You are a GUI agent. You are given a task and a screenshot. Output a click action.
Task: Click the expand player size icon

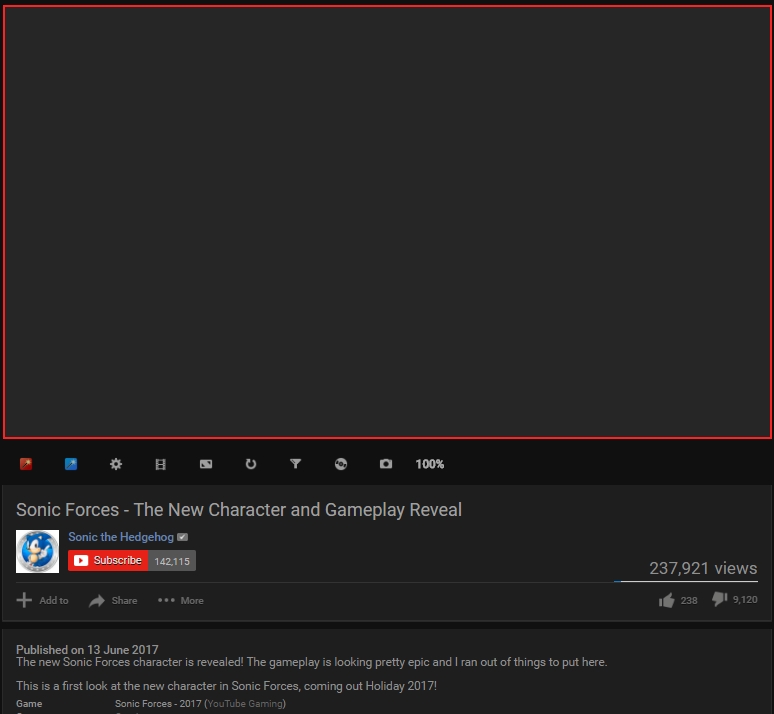tap(206, 464)
